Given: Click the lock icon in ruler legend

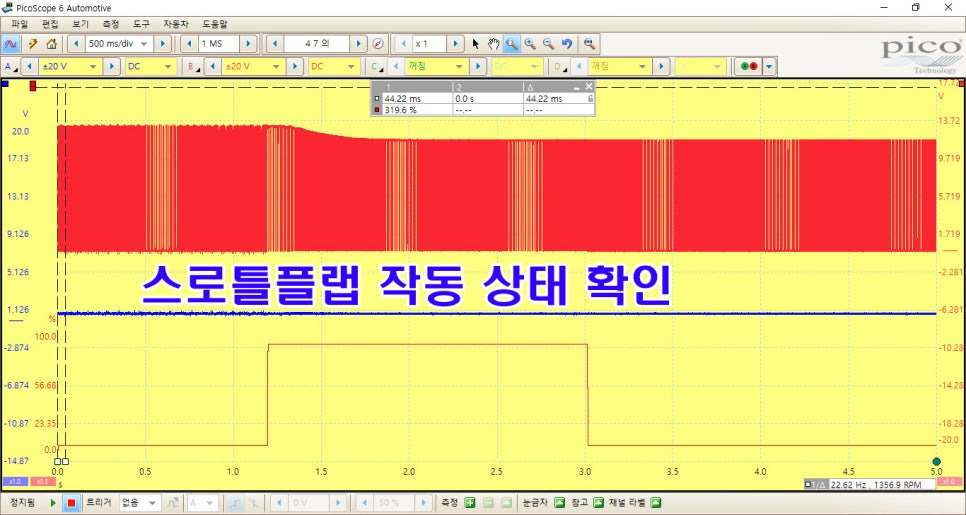Looking at the screenshot, I should coord(590,99).
